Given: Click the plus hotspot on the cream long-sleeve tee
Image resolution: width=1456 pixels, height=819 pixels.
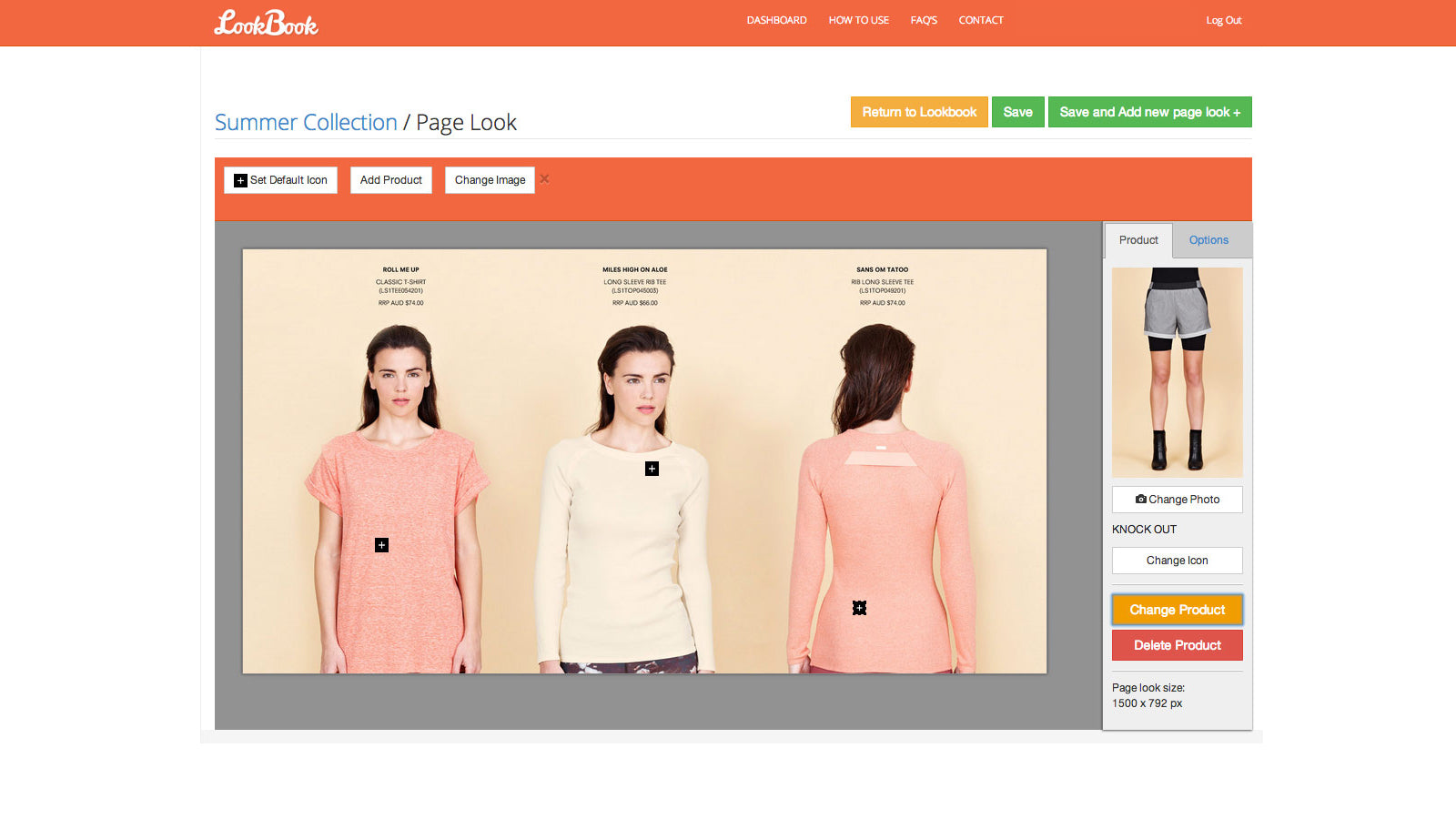Looking at the screenshot, I should 651,469.
